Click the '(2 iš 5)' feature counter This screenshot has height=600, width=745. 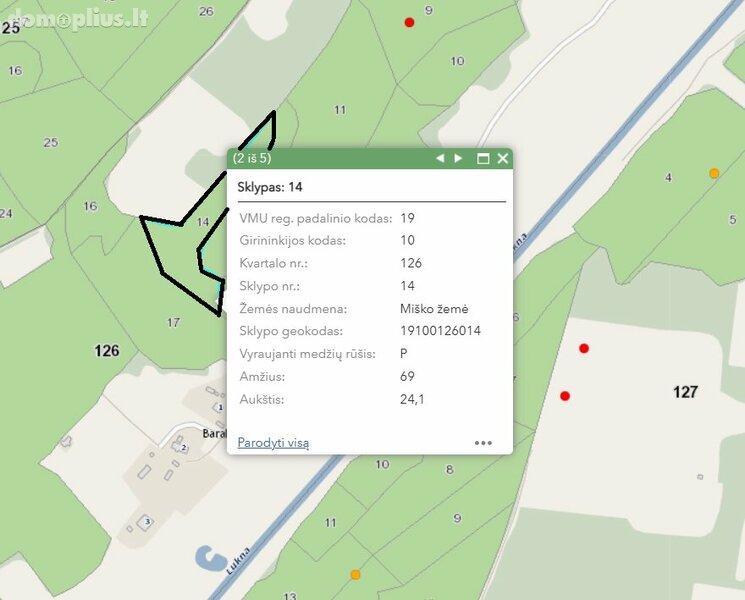click(252, 158)
